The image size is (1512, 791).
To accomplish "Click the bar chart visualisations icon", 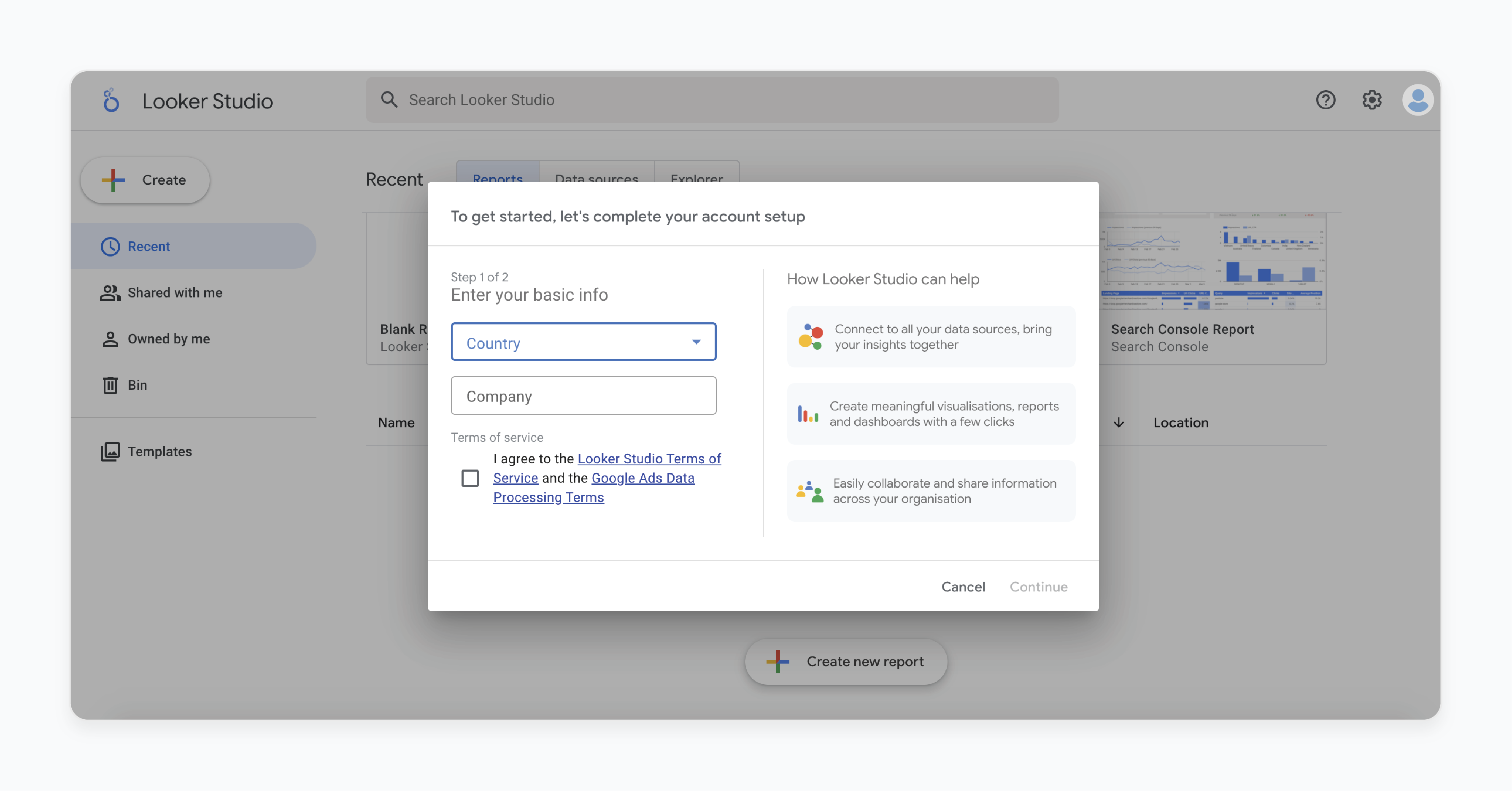I will [x=808, y=414].
